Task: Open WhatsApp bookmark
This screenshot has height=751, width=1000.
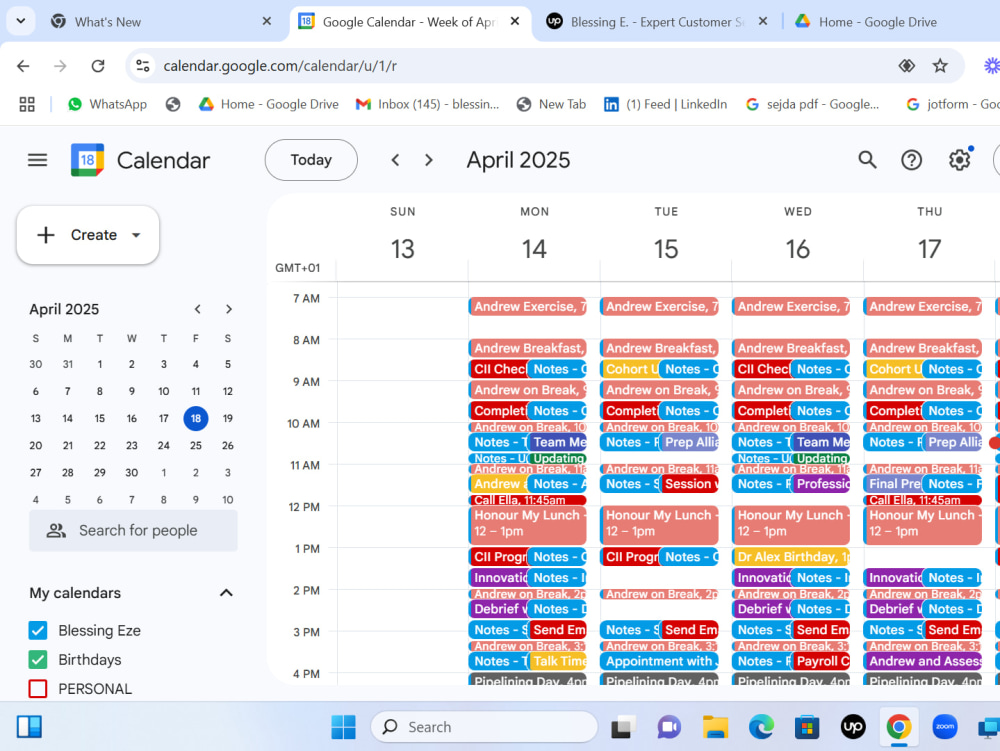Action: [x=107, y=105]
